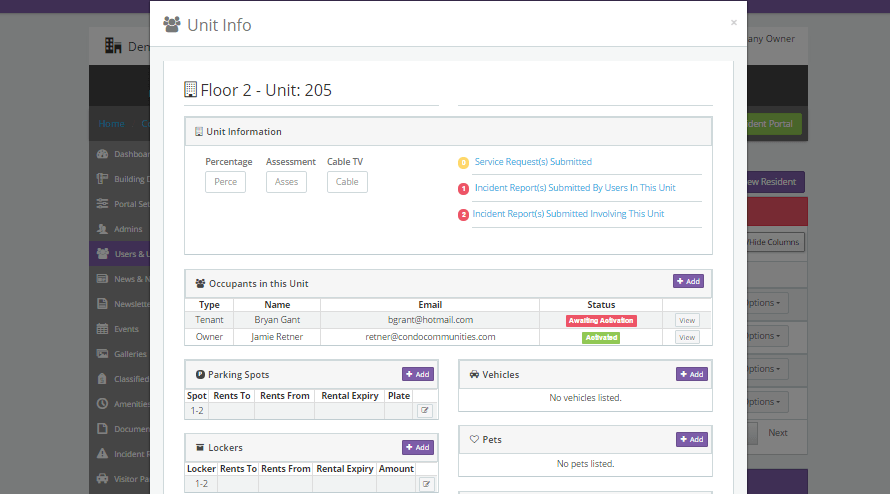Click the Percentage input field

pyautogui.click(x=225, y=182)
